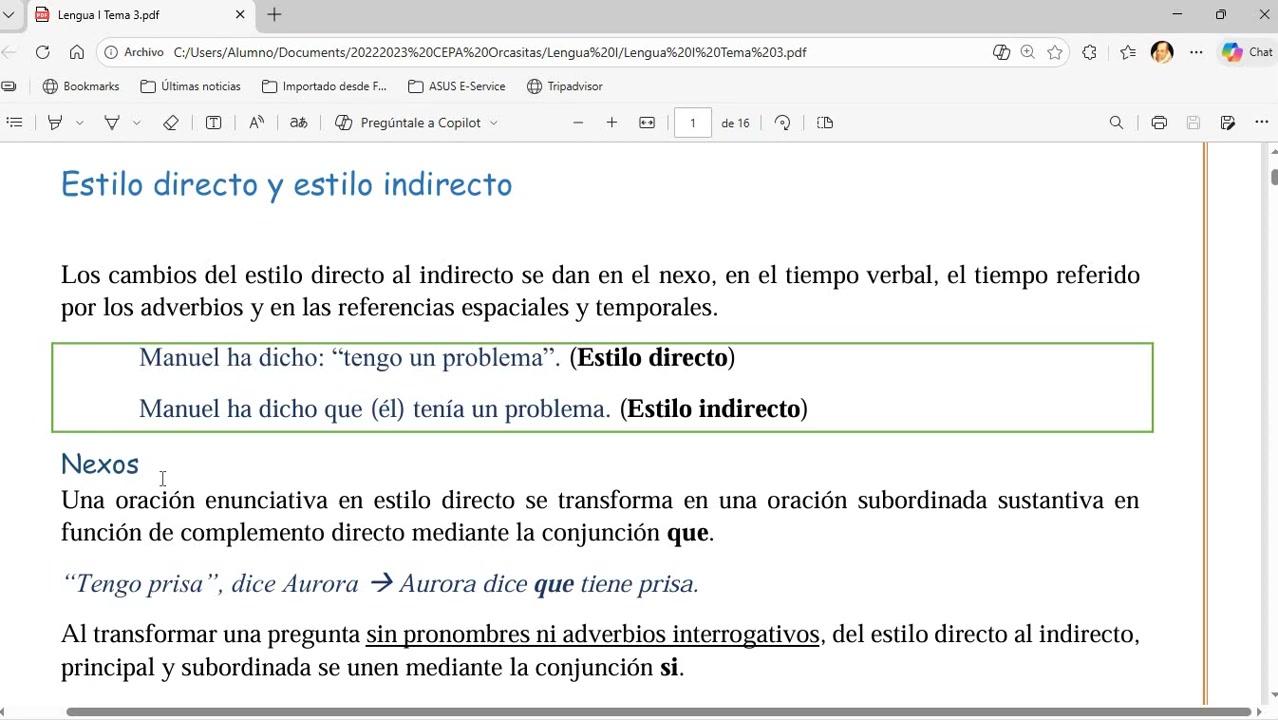Click the 'de 16' page count label
Viewport: 1278px width, 720px height.
[x=735, y=122]
